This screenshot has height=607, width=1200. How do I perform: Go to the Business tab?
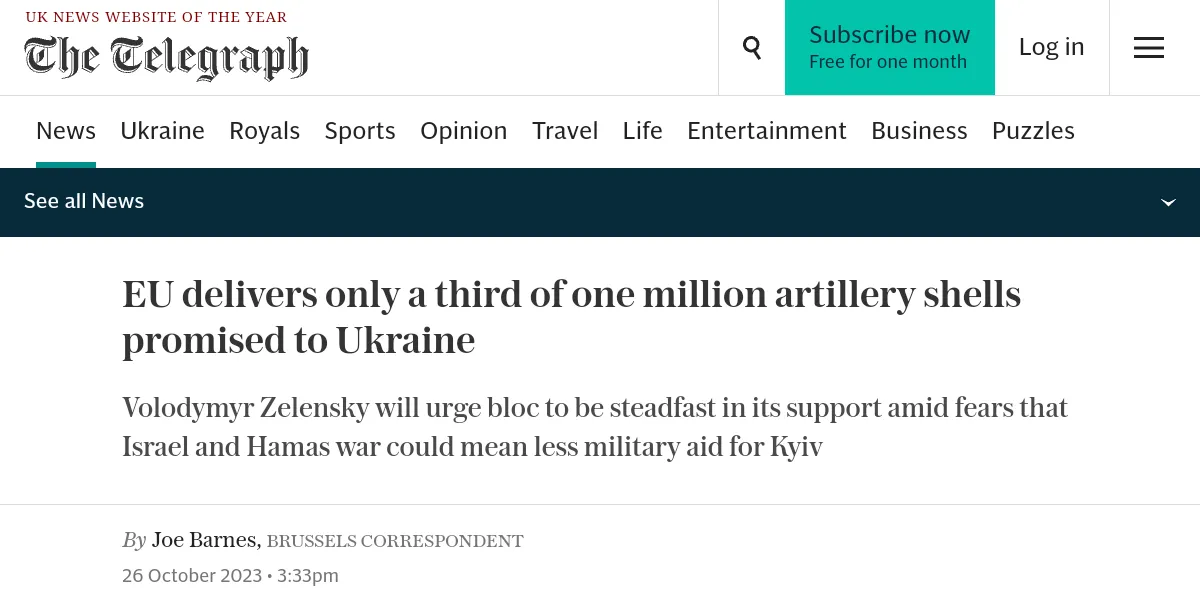click(x=919, y=131)
